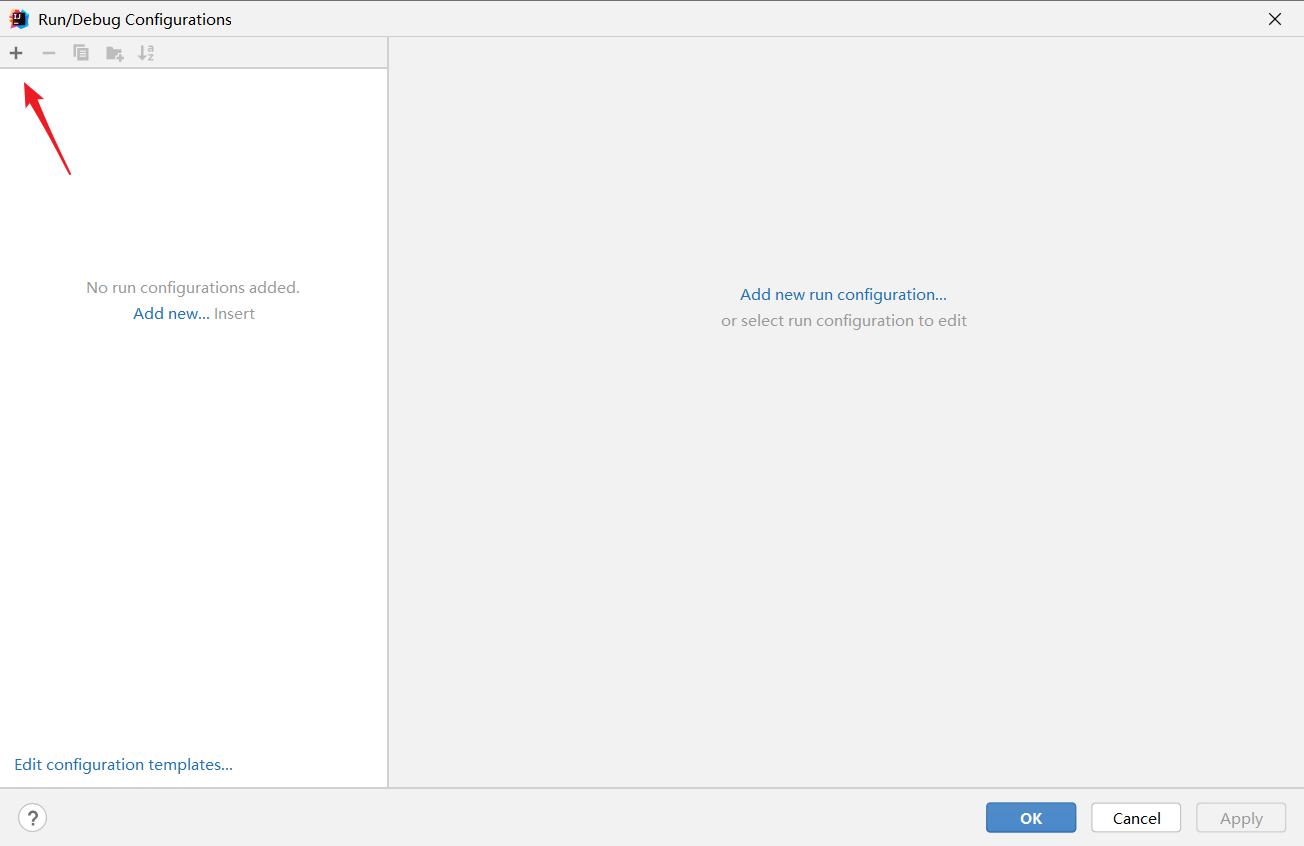This screenshot has width=1304, height=846.
Task: Confirm with the OK button
Action: tap(1031, 818)
